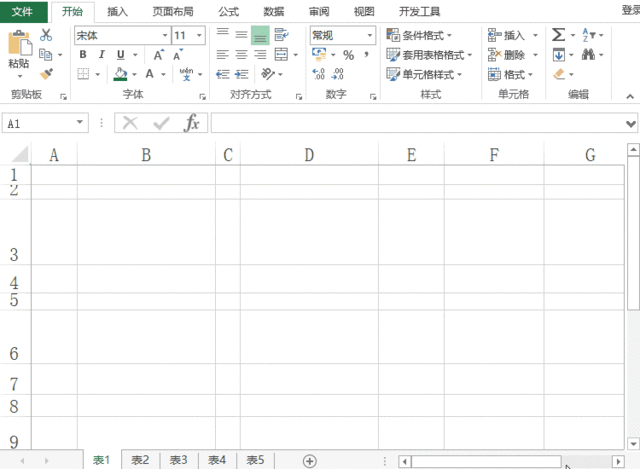
Task: Expand the formula bar chevron
Action: click(631, 123)
